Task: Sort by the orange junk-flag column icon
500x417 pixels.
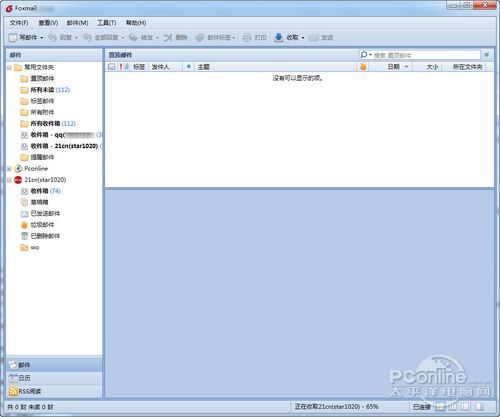Action: 363,67
